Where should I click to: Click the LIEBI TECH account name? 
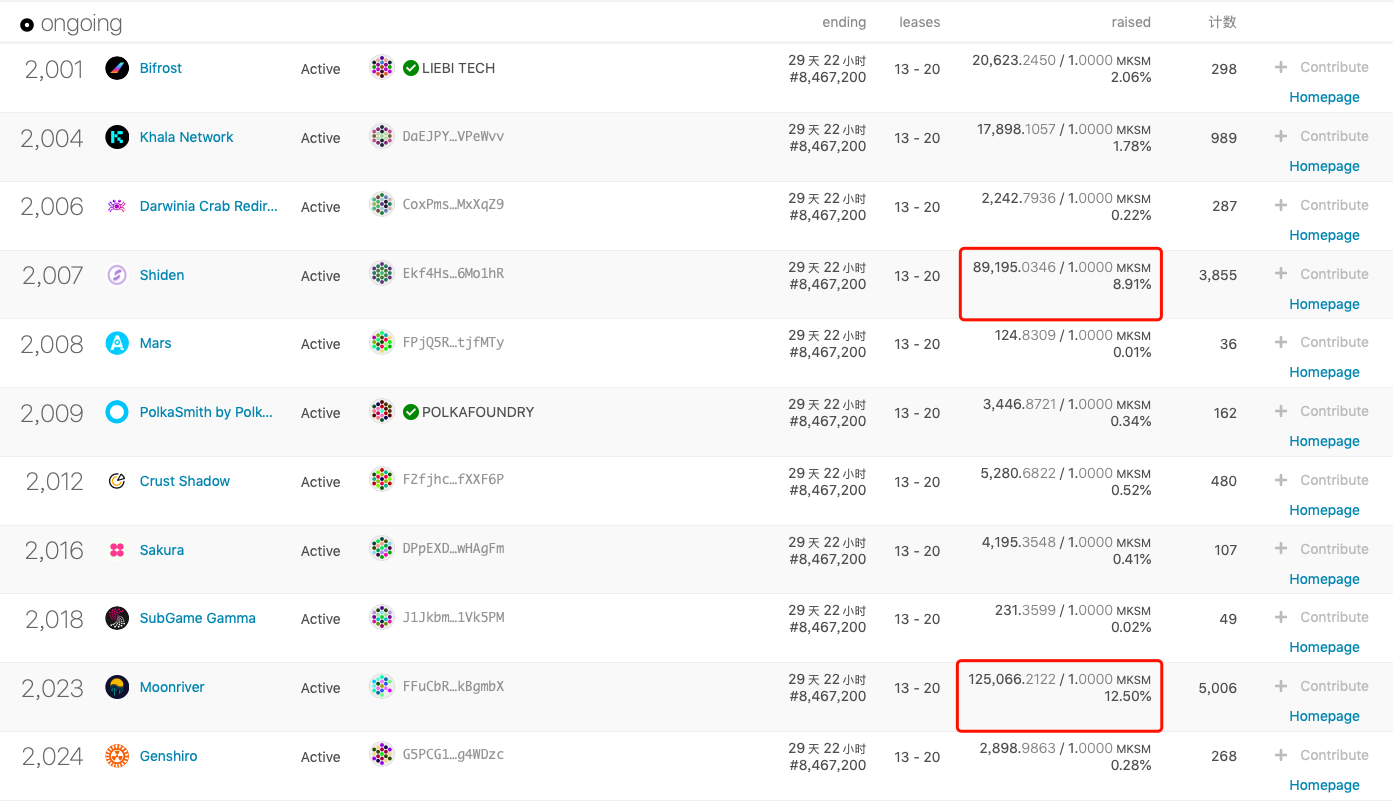(458, 68)
